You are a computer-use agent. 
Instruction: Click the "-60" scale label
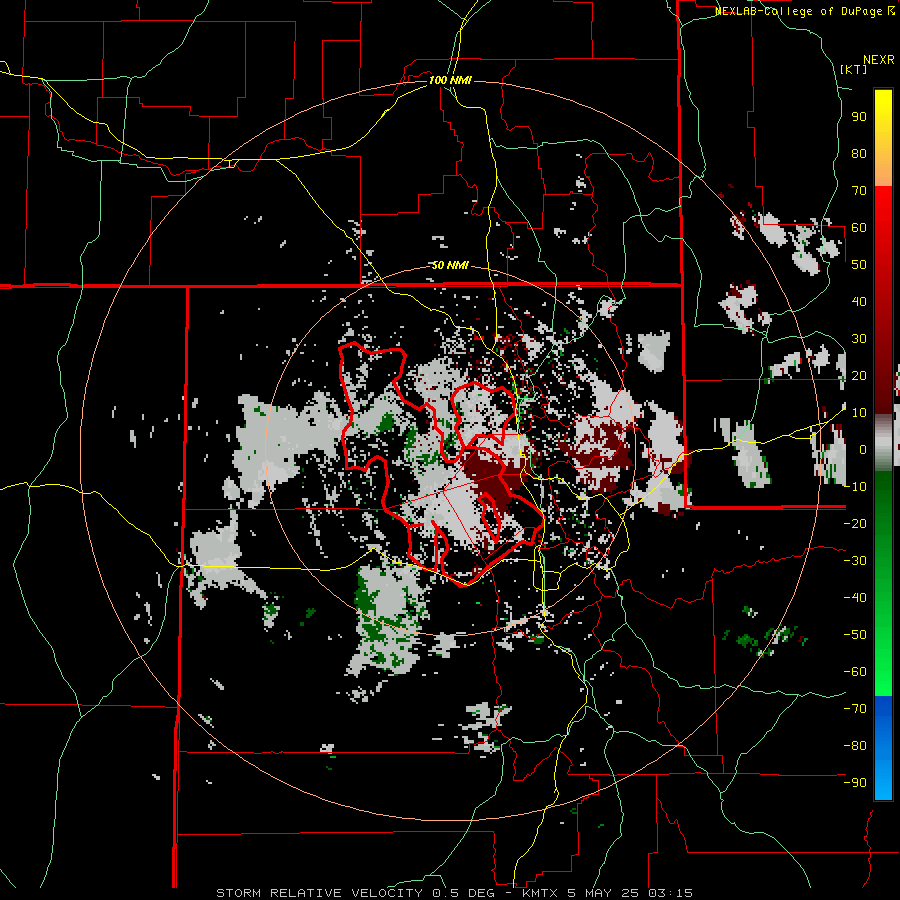click(x=855, y=672)
